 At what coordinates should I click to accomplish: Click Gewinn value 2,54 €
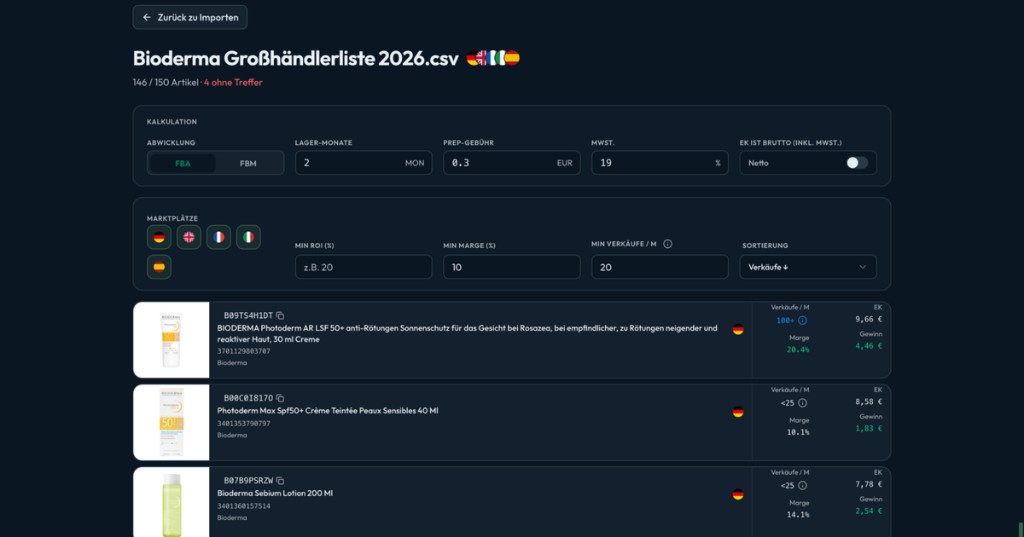(x=869, y=511)
